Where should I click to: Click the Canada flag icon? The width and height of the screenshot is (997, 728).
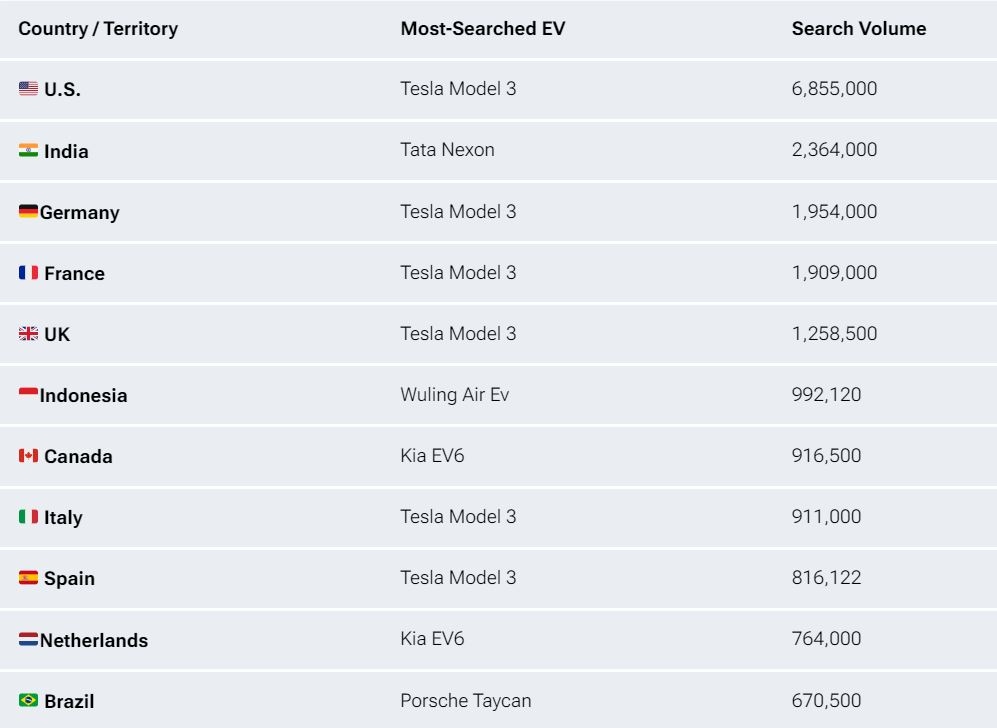click(28, 455)
